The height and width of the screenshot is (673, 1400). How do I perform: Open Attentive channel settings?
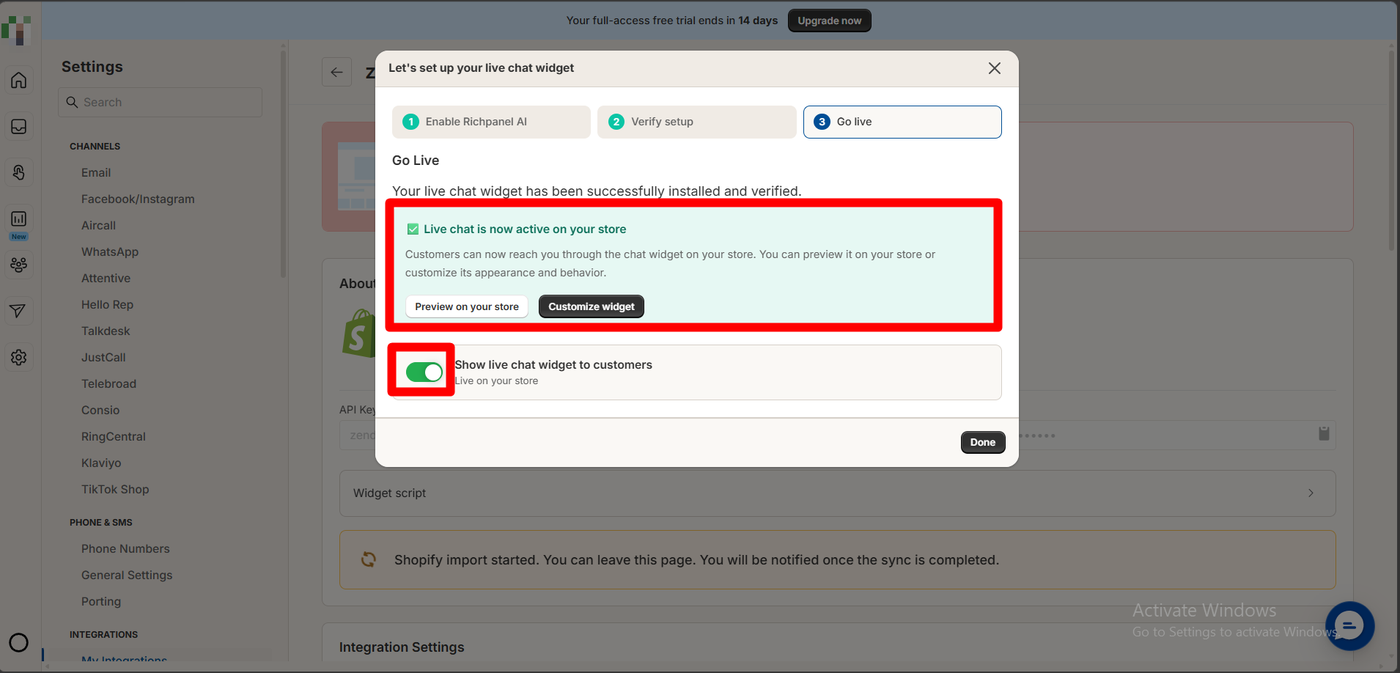click(x=106, y=278)
